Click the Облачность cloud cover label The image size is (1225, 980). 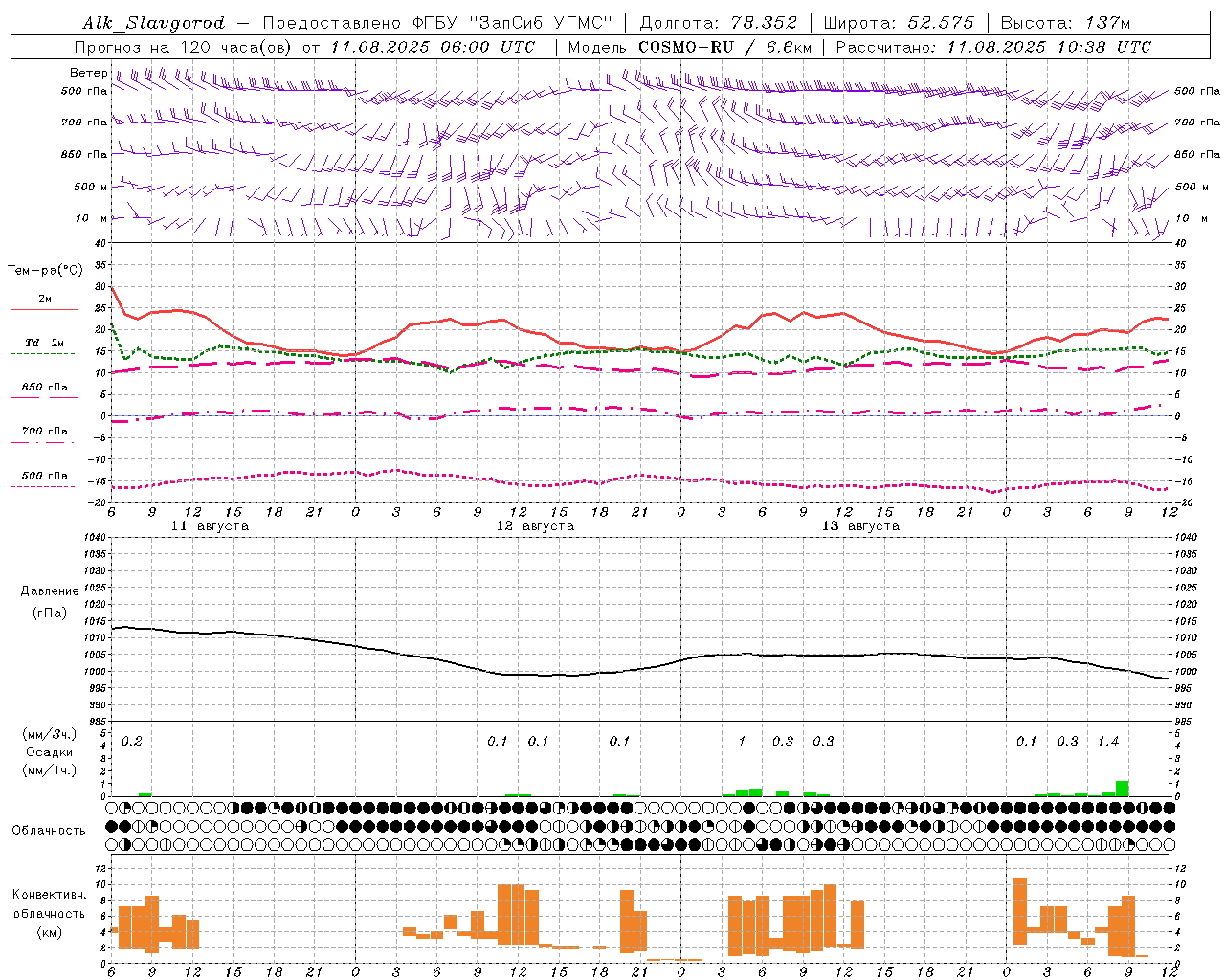point(49,831)
